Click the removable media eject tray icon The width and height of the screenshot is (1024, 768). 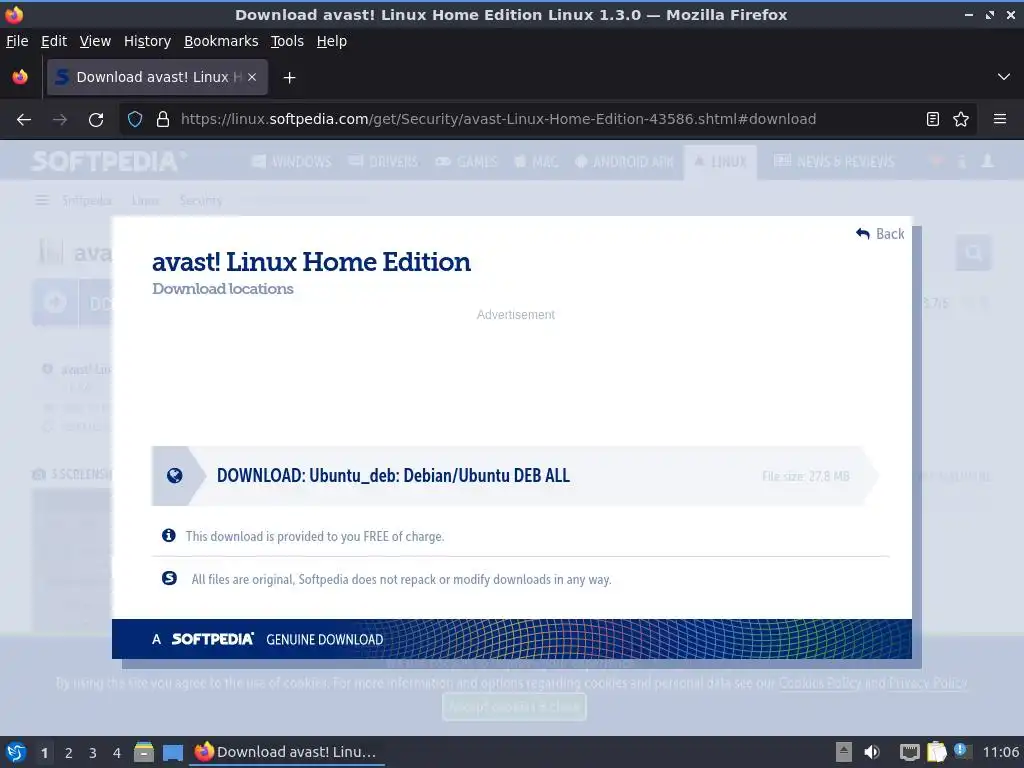point(844,752)
